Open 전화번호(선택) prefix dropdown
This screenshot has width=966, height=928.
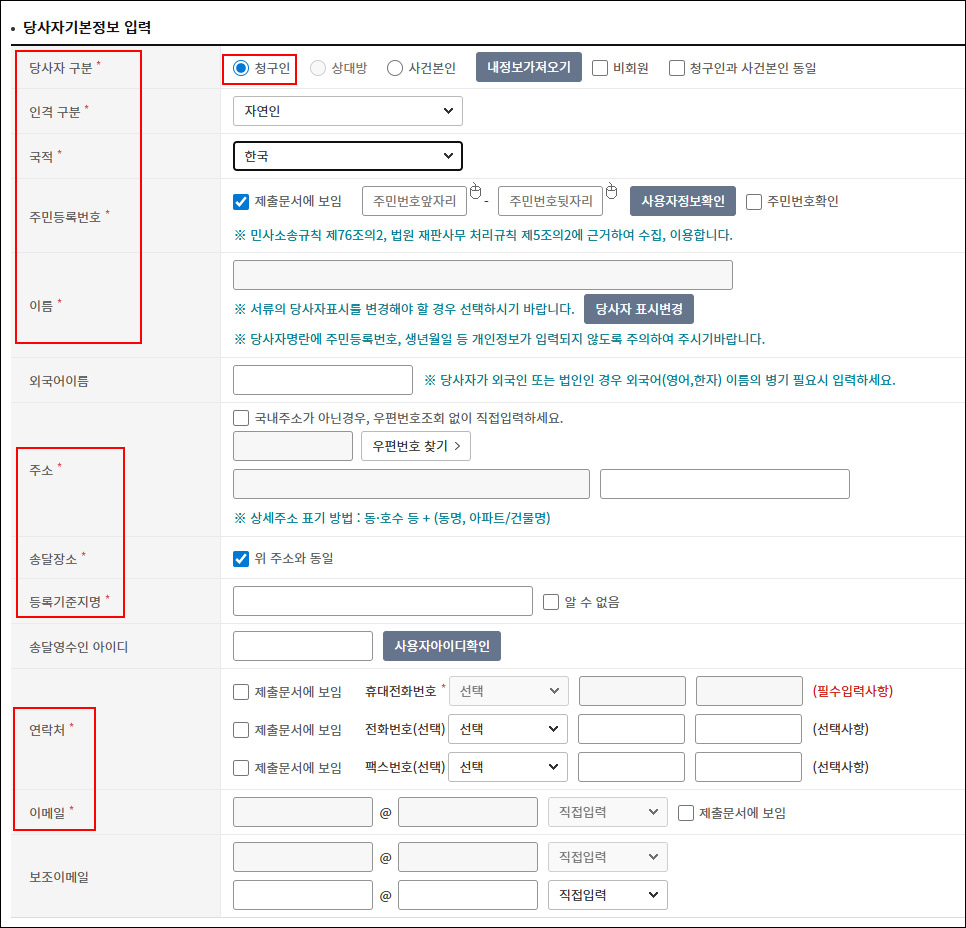click(x=508, y=729)
